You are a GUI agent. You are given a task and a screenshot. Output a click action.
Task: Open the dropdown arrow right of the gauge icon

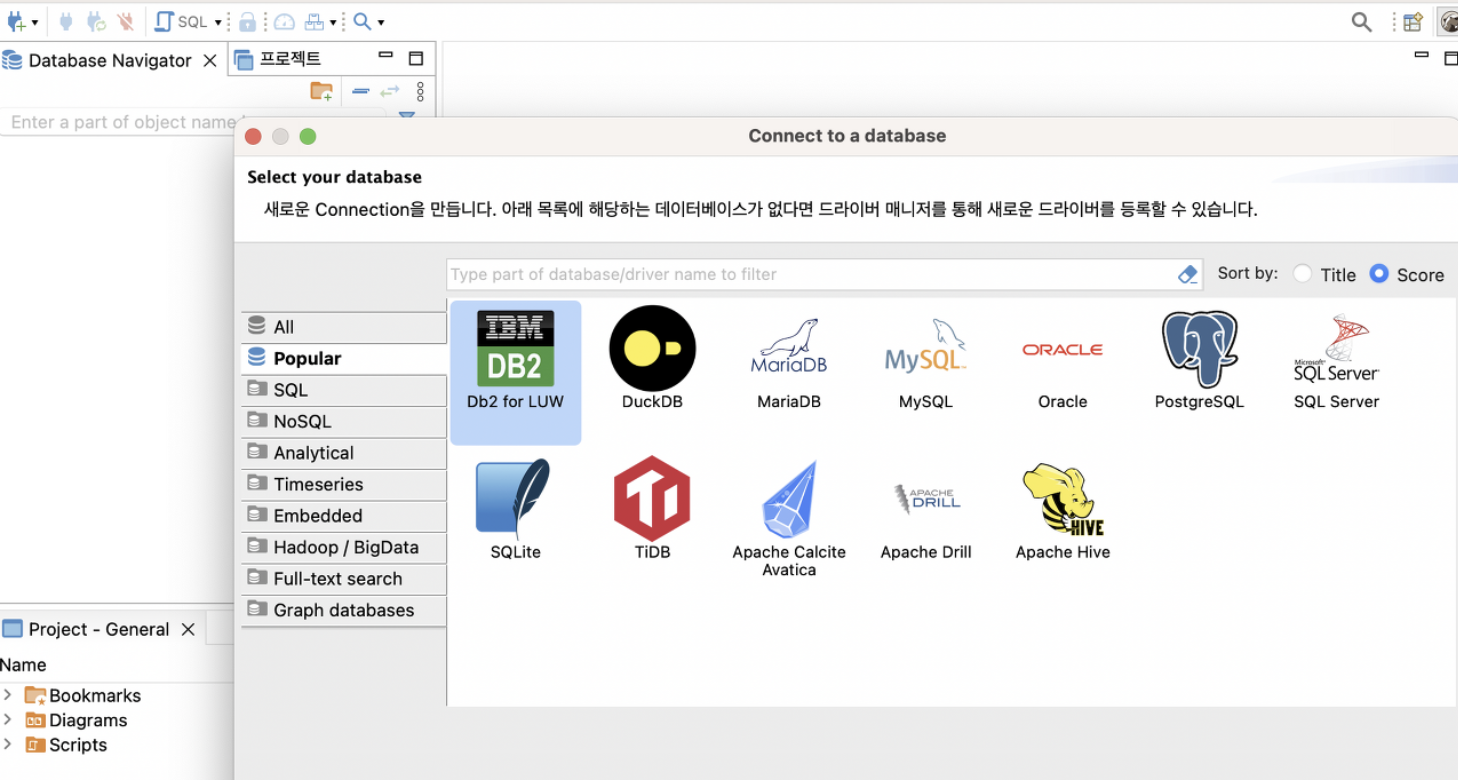coord(333,22)
